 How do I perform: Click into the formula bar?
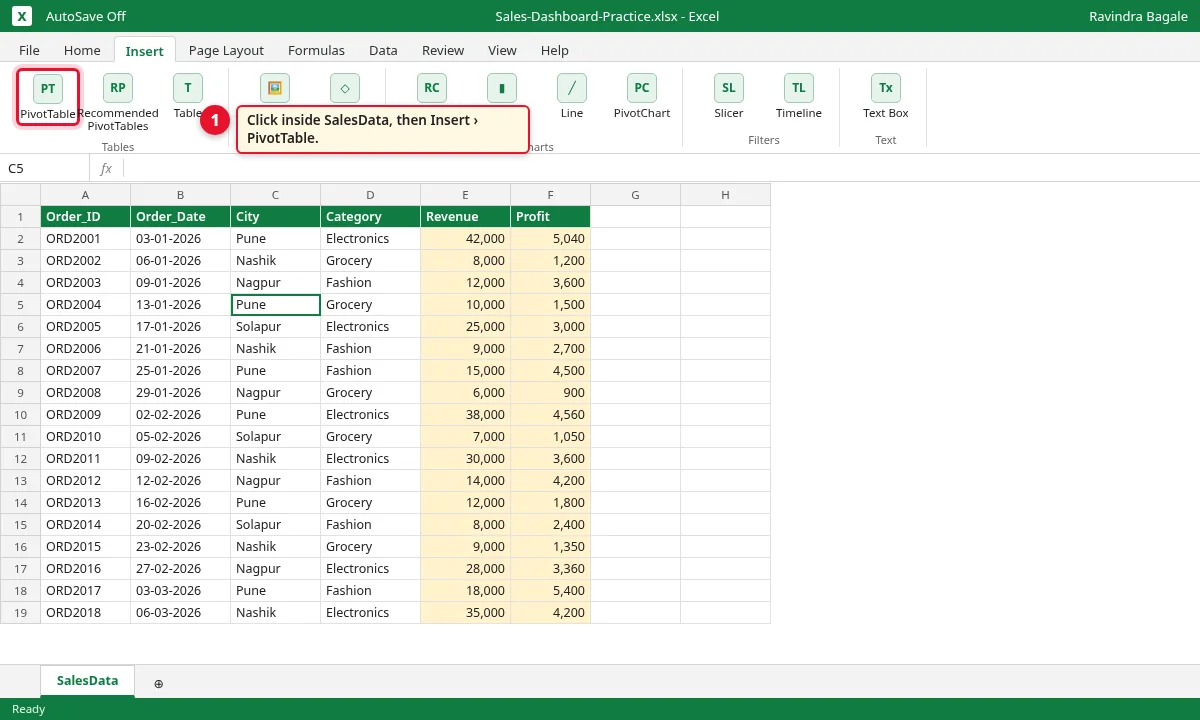point(660,168)
